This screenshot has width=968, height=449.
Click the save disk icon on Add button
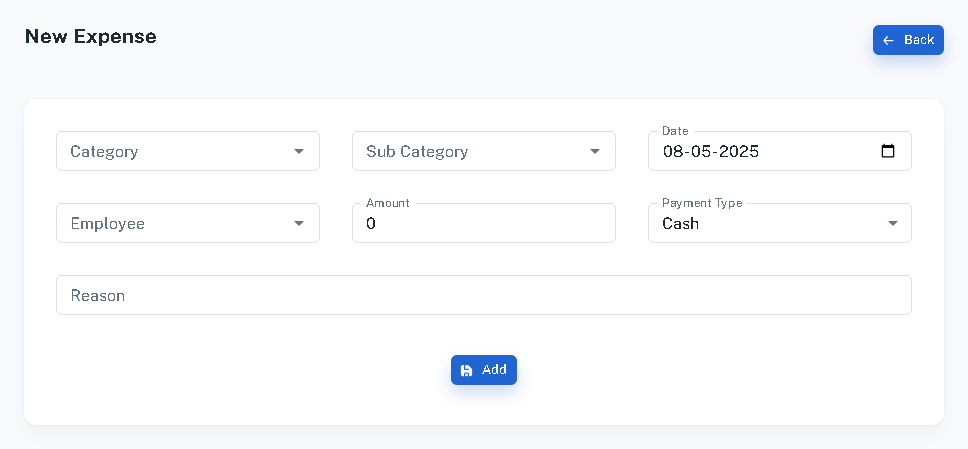pyautogui.click(x=467, y=370)
